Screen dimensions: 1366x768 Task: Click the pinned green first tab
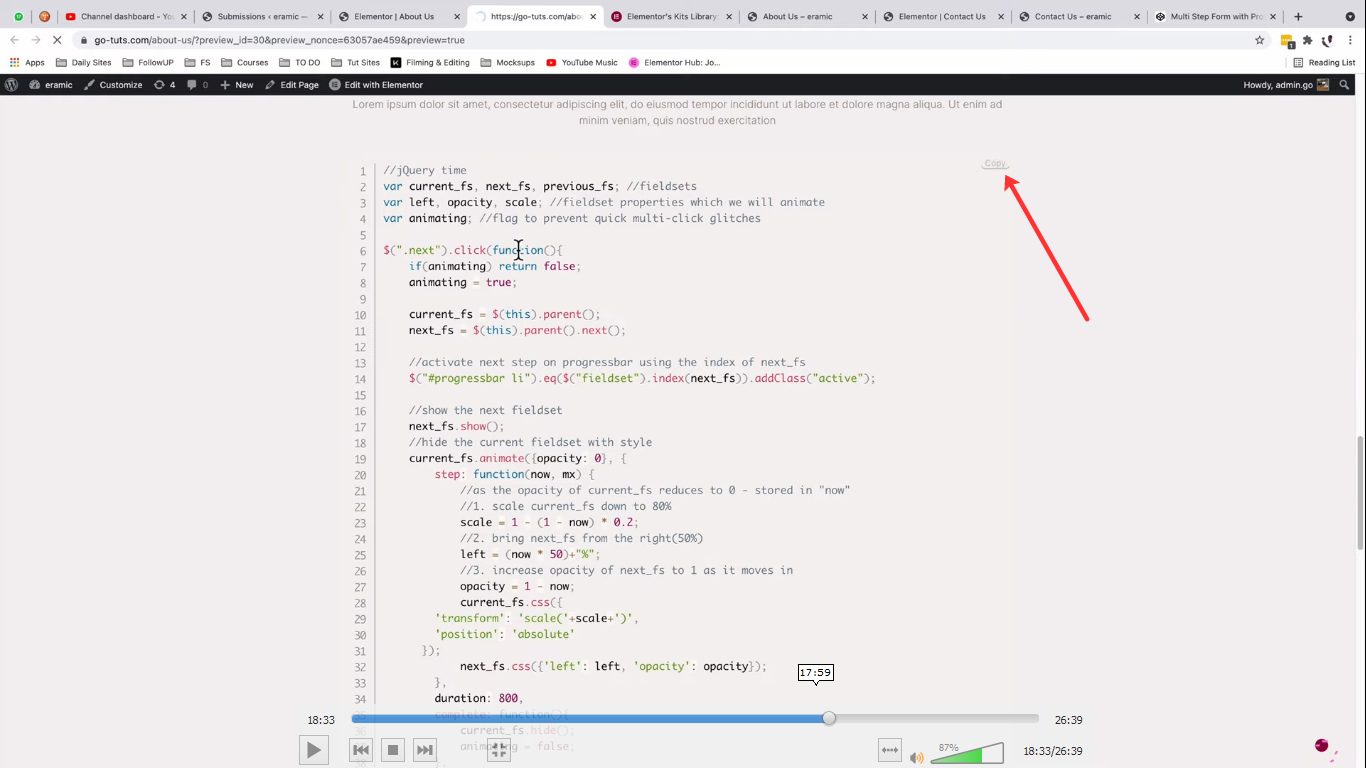(x=18, y=16)
